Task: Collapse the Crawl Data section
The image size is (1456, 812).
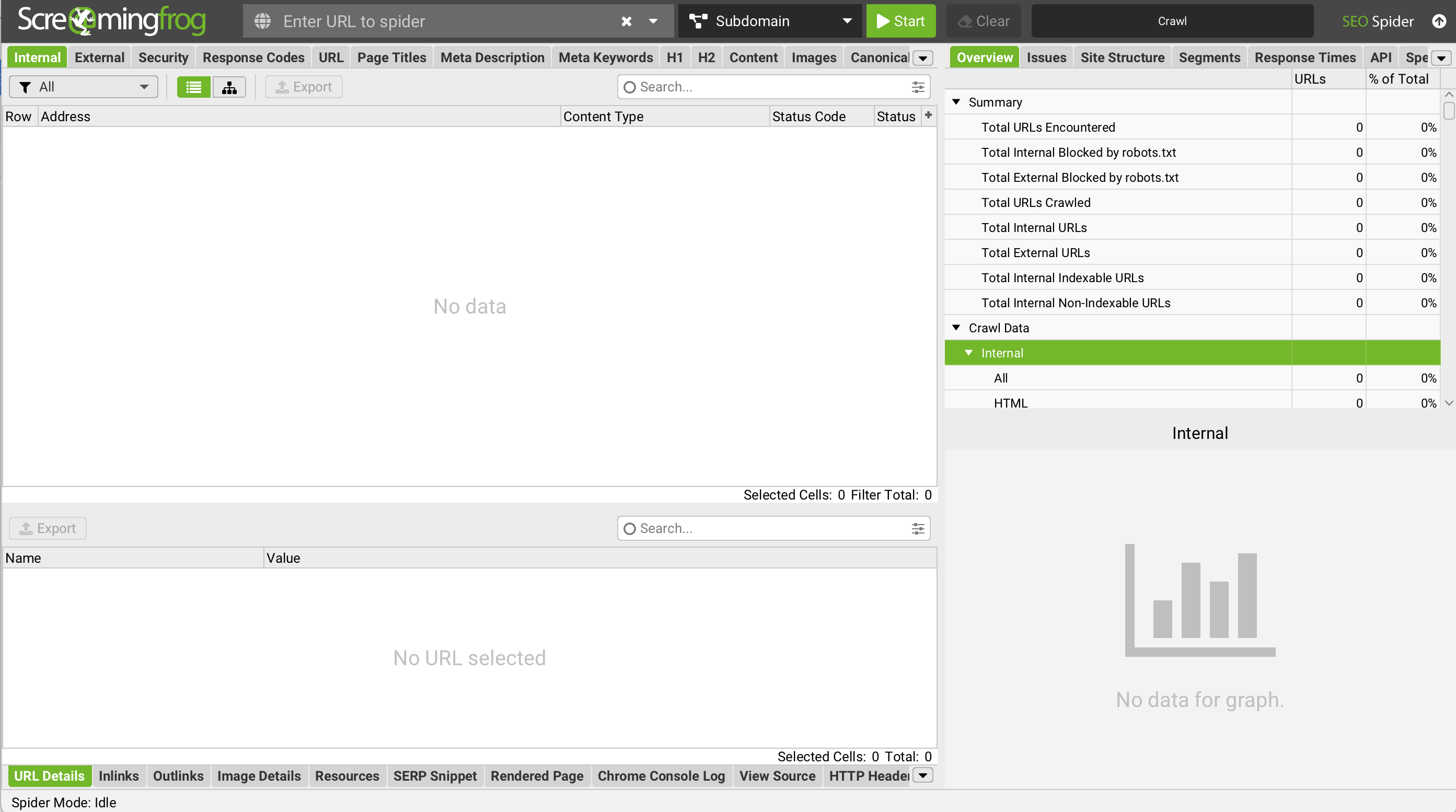Action: tap(956, 328)
